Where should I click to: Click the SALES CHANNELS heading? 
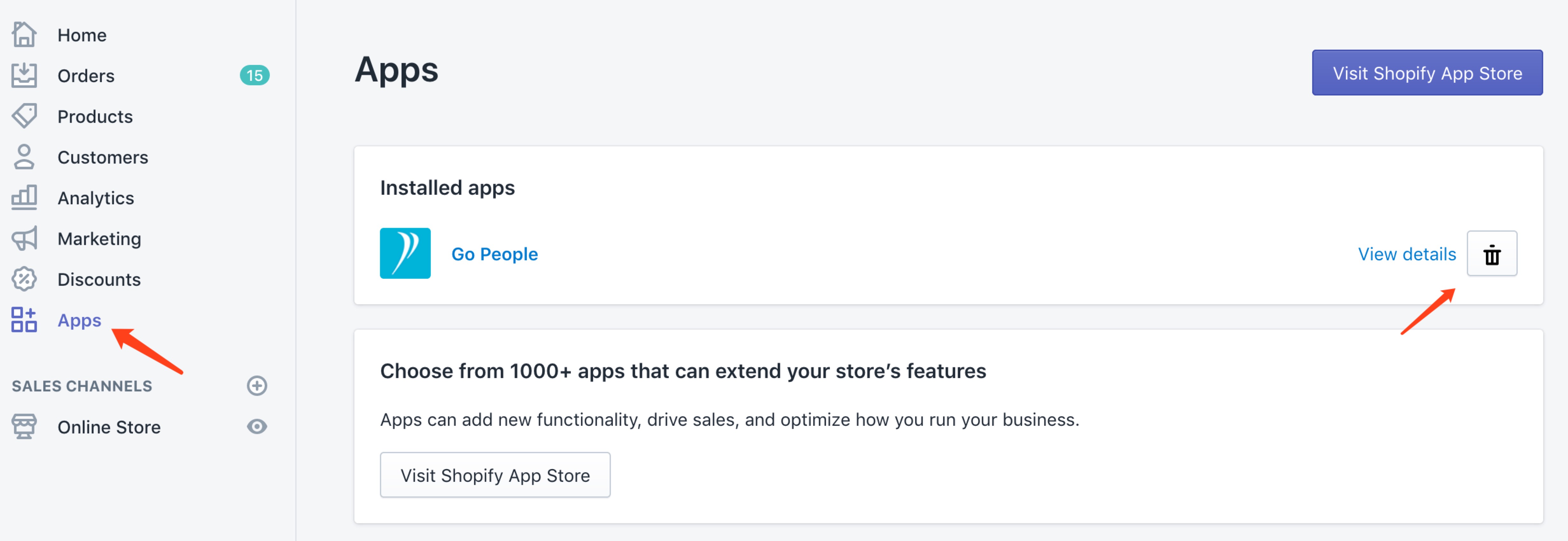(x=82, y=386)
